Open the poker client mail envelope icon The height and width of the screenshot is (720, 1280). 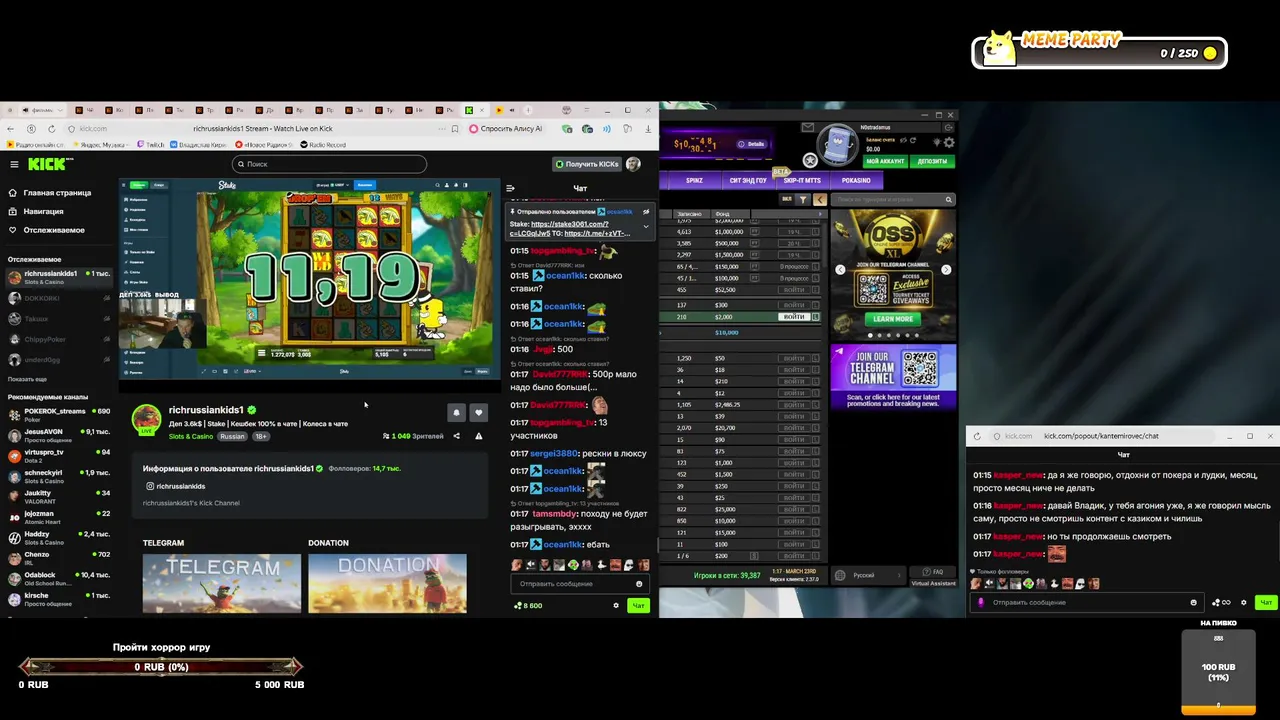pyautogui.click(x=808, y=127)
